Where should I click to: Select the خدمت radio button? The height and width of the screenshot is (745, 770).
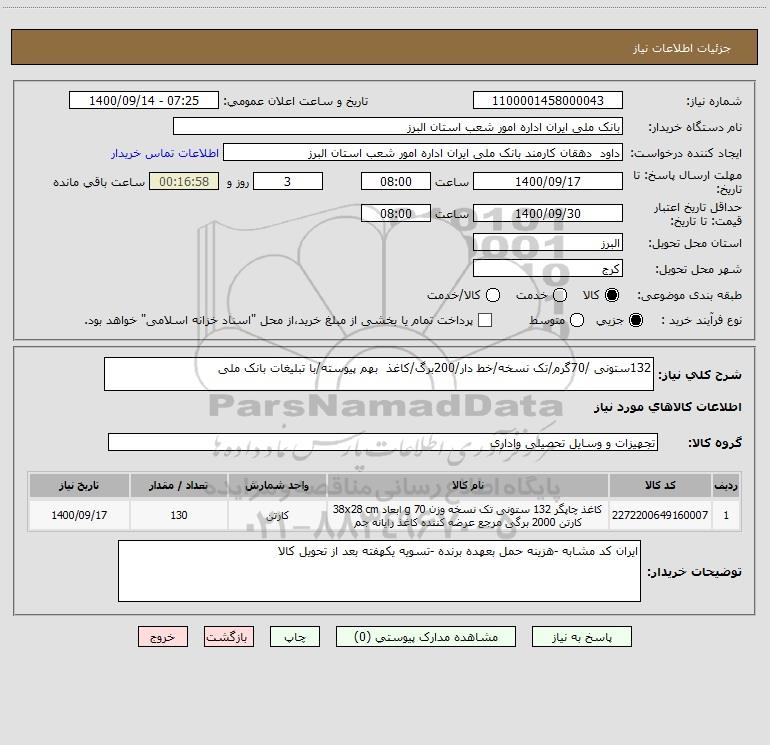coord(560,295)
